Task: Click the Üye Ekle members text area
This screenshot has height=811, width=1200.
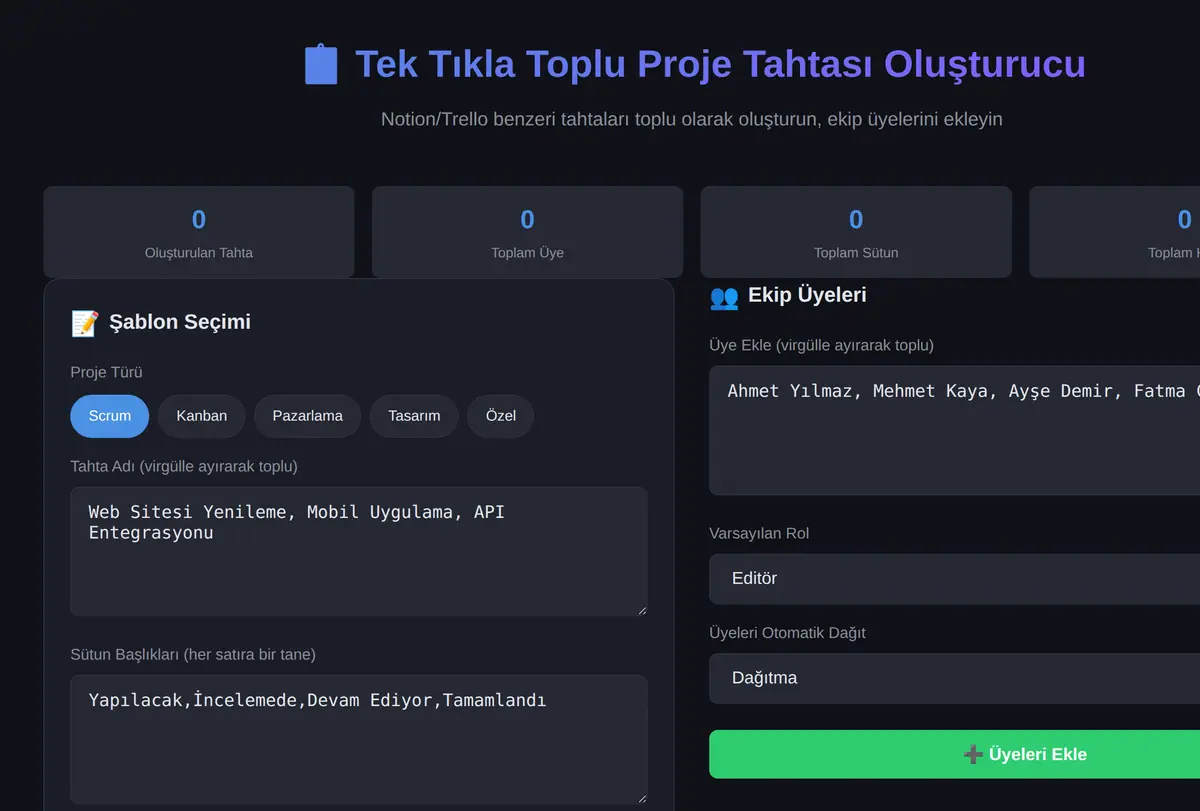Action: [955, 430]
